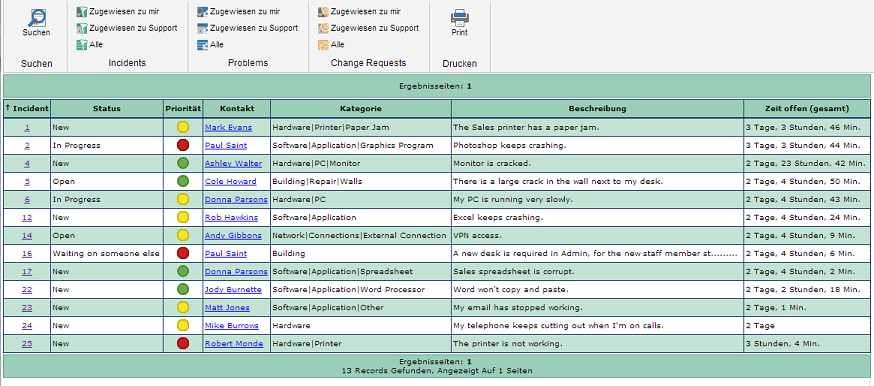Click yellow priority dot for Andy Gibbons
Viewport: 874px width, 386px height.
[x=183, y=235]
